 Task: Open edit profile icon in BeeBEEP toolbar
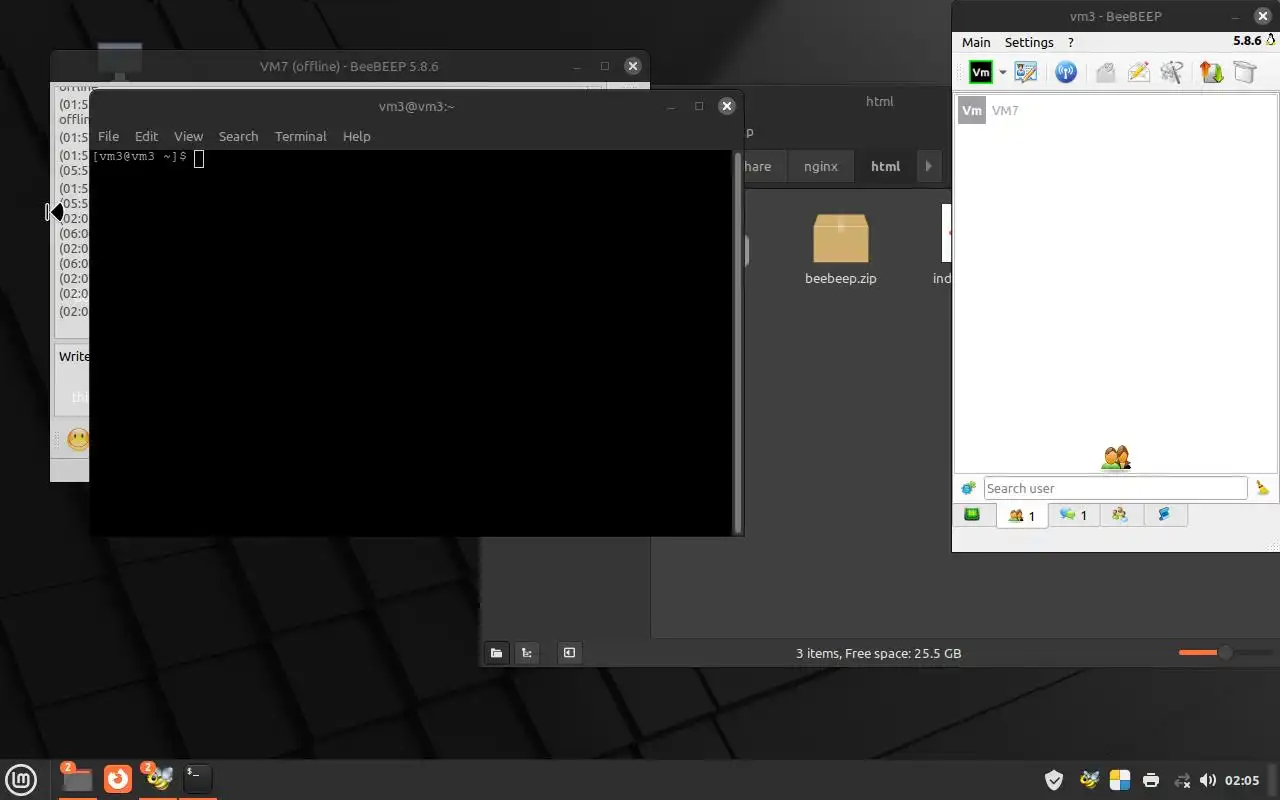[1026, 72]
